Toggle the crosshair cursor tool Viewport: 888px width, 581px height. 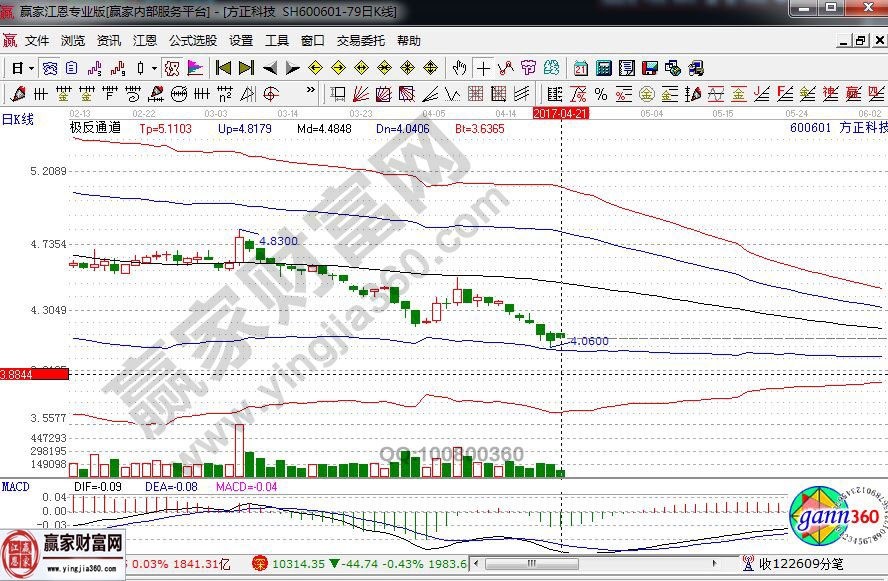[483, 68]
